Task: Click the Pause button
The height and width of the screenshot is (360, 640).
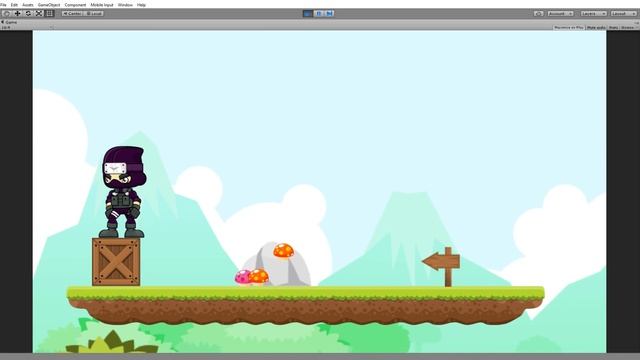Action: coord(319,13)
